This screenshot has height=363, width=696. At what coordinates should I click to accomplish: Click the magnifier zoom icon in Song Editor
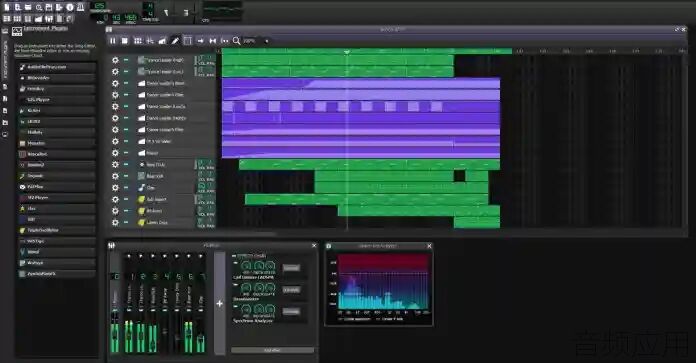point(237,41)
